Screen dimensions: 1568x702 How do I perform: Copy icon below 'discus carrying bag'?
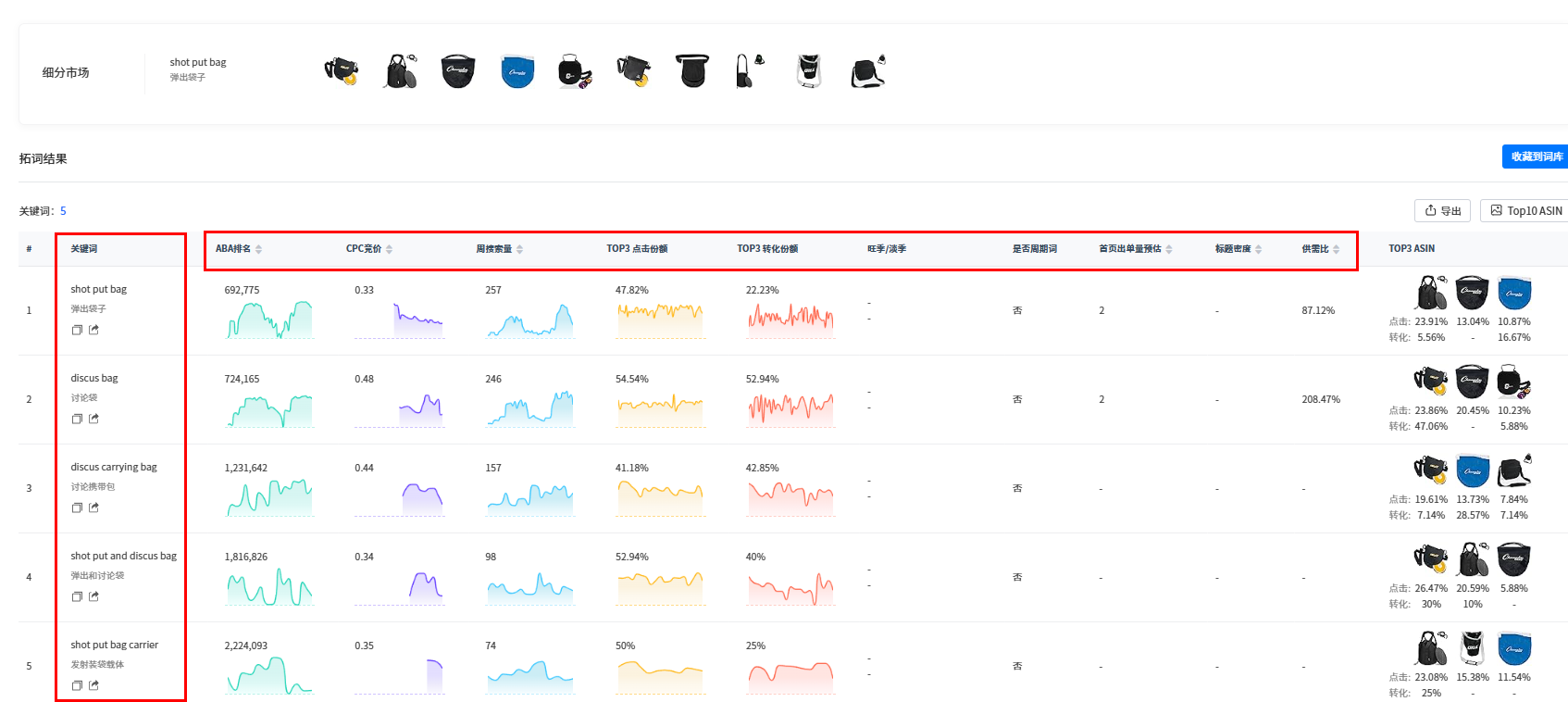[x=77, y=508]
